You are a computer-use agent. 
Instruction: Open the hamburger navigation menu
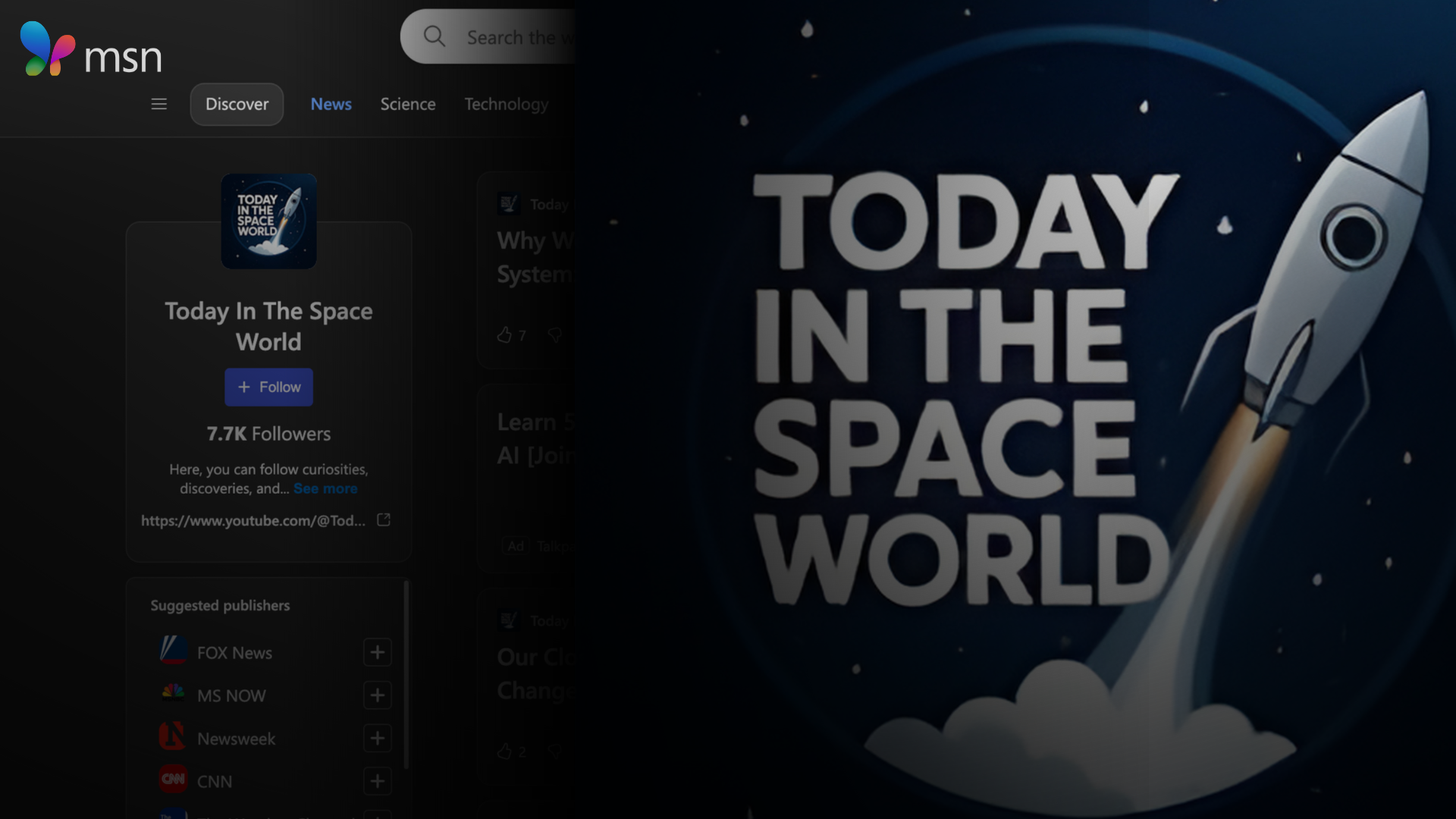158,104
